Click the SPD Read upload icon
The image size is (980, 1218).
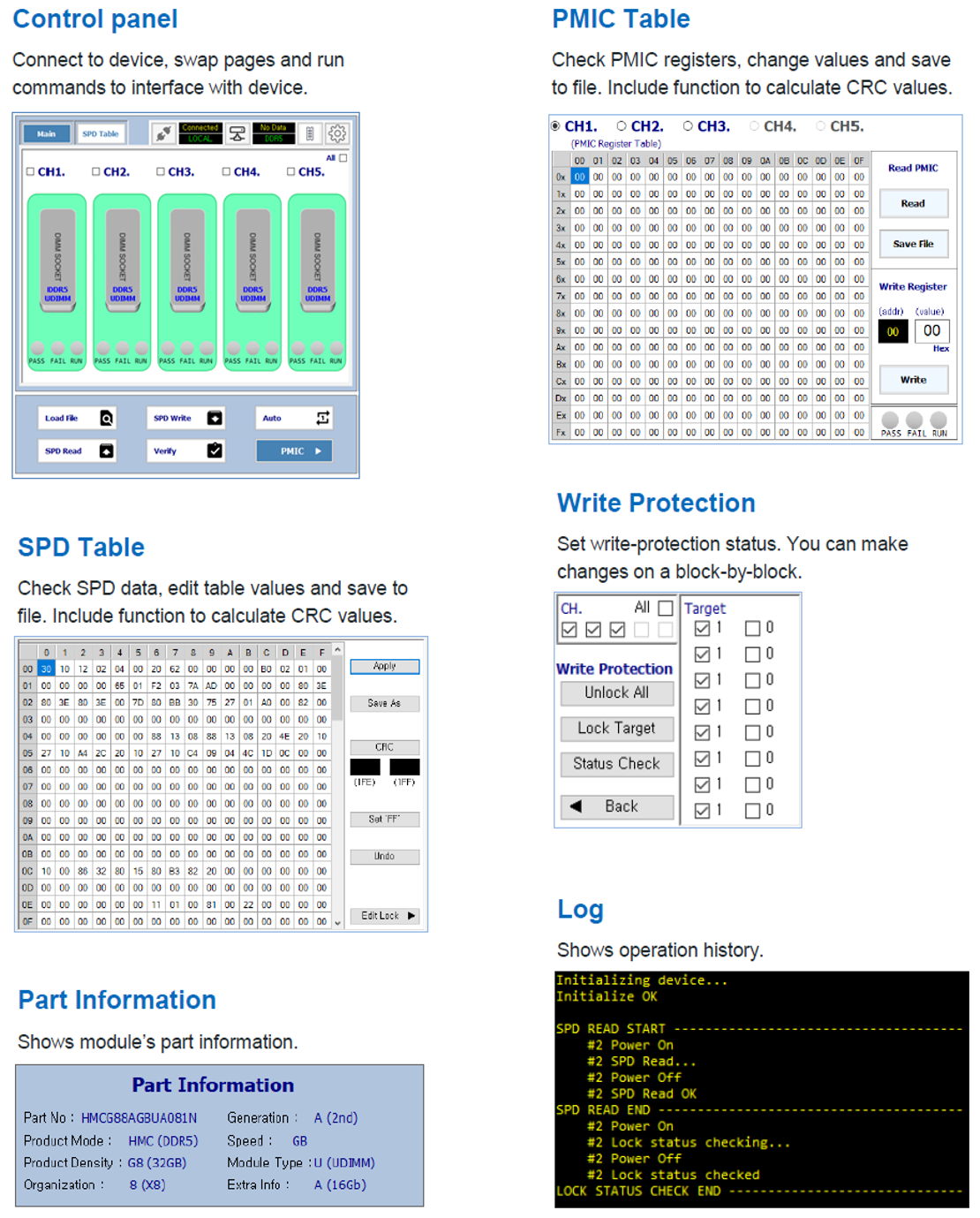[x=106, y=451]
